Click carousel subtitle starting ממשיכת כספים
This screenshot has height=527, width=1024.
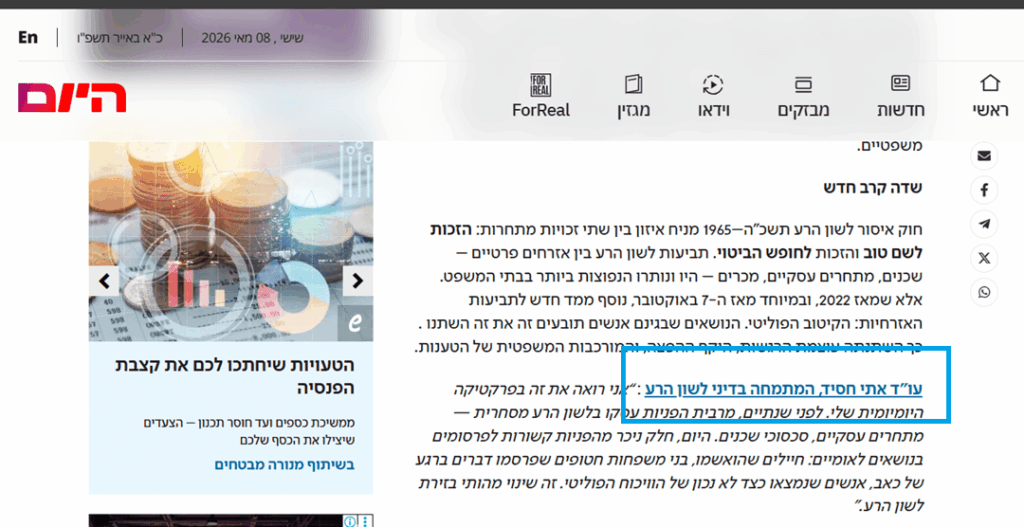249,432
